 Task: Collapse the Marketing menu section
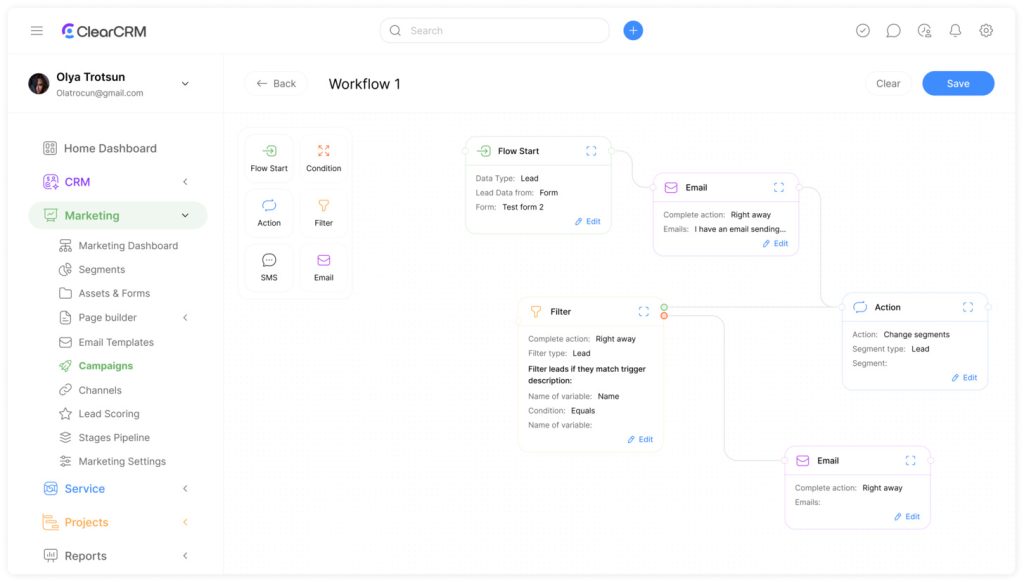pos(185,216)
